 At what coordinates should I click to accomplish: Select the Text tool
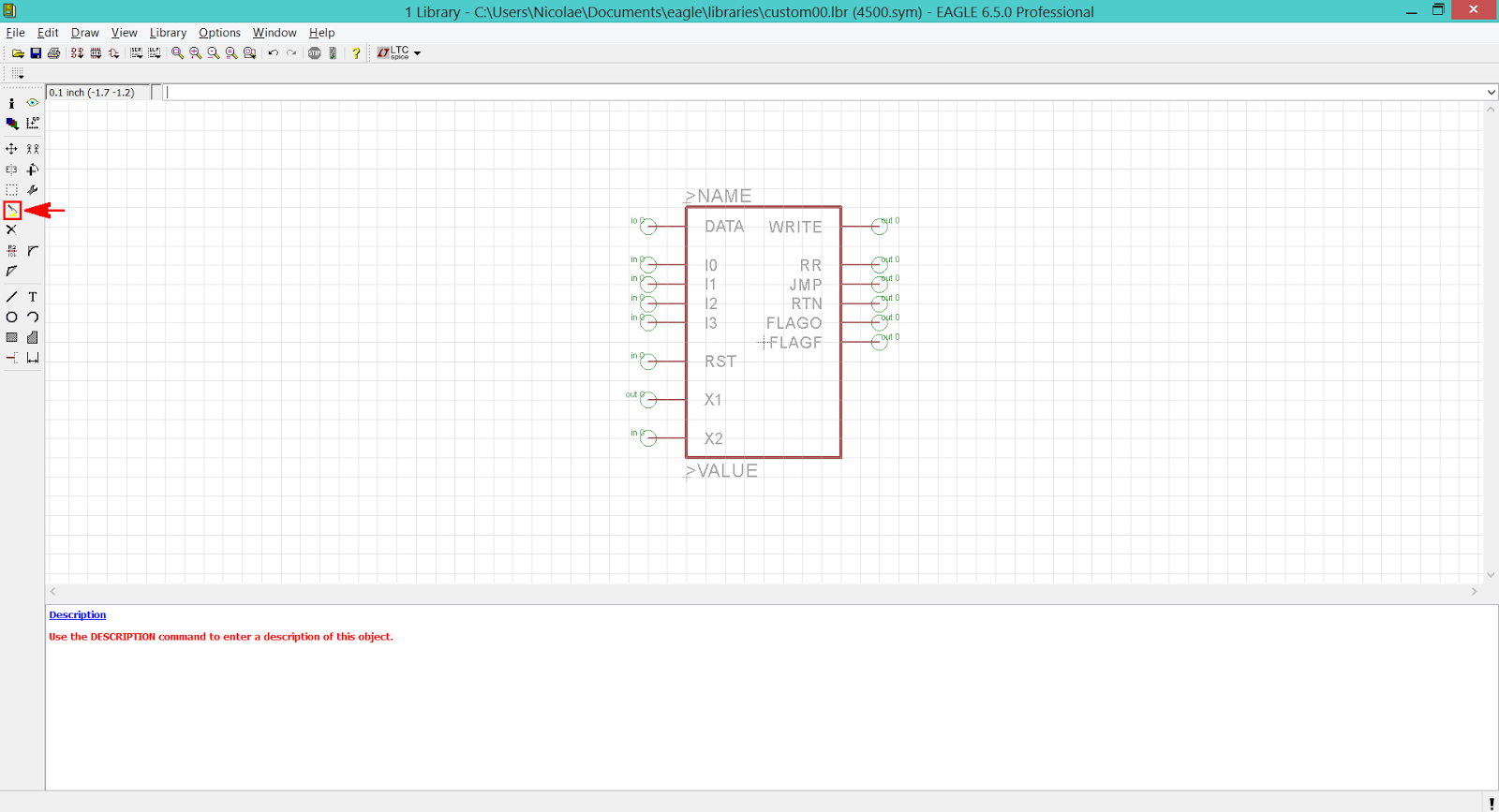point(33,297)
